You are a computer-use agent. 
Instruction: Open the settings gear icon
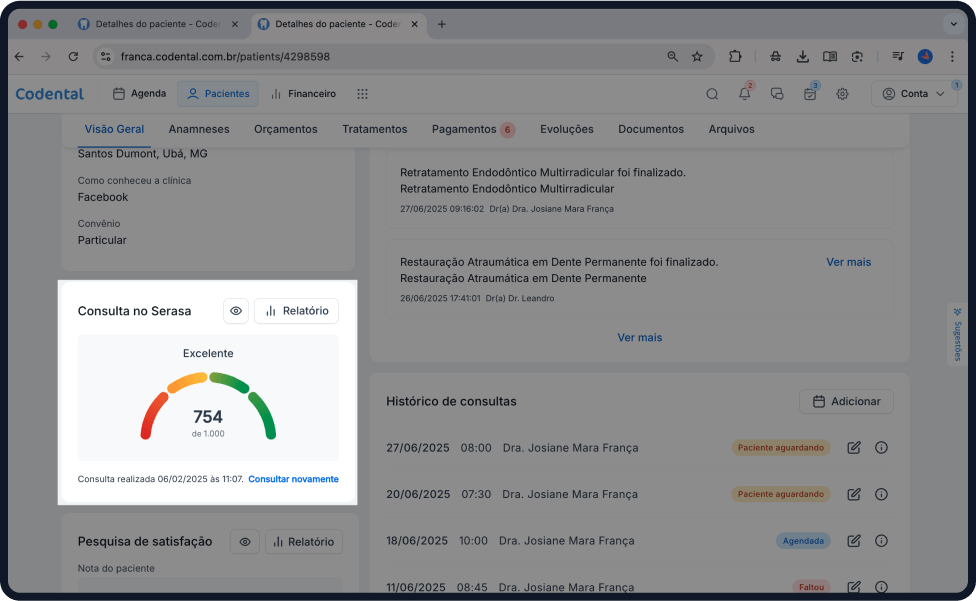[842, 94]
